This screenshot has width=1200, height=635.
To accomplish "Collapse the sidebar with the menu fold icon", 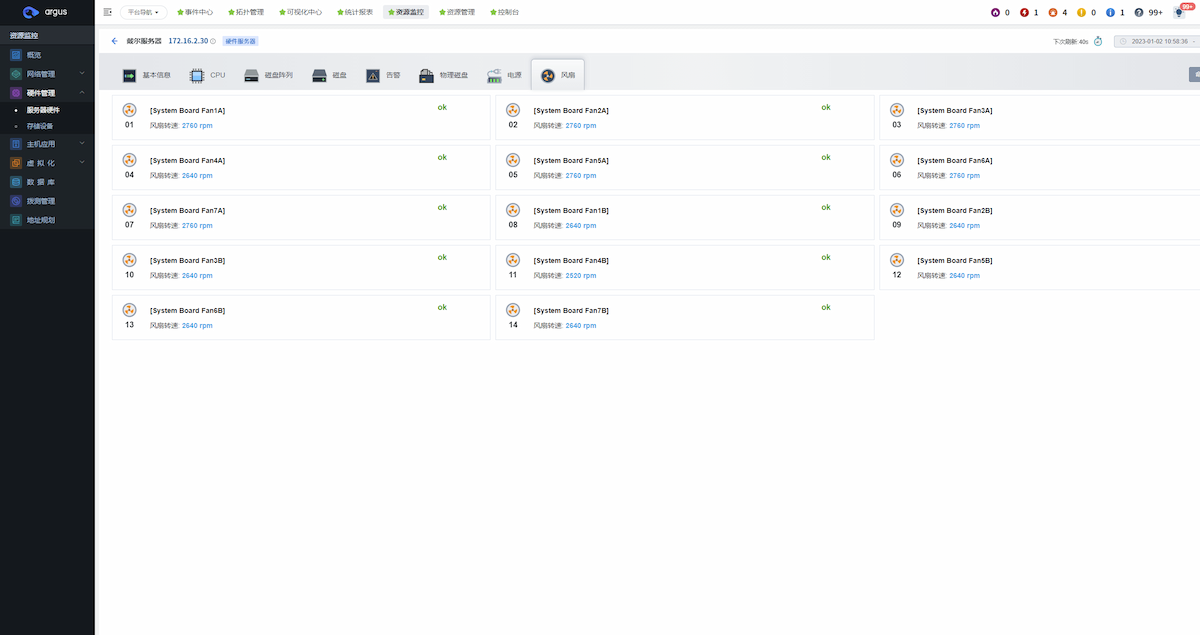I will point(108,12).
